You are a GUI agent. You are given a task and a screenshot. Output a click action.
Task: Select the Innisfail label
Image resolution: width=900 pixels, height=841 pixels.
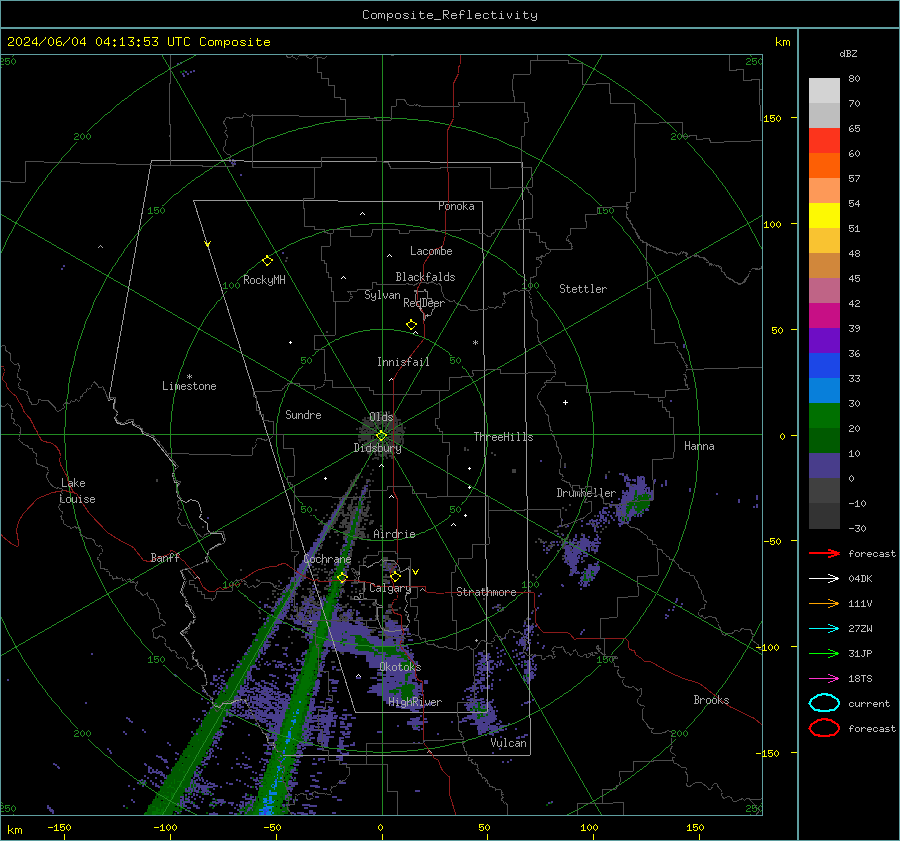(403, 362)
